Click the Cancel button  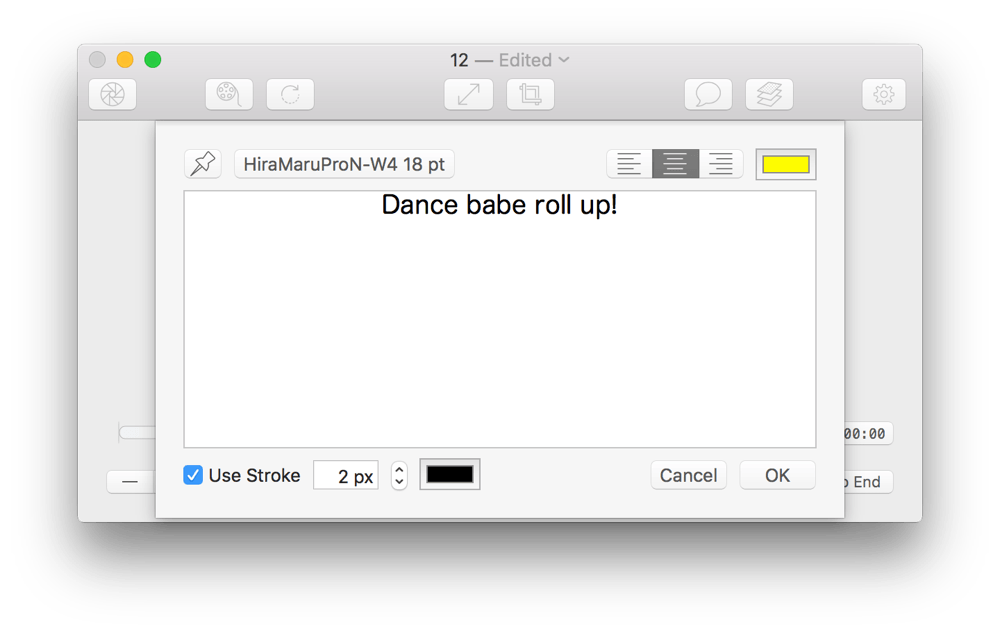(688, 475)
